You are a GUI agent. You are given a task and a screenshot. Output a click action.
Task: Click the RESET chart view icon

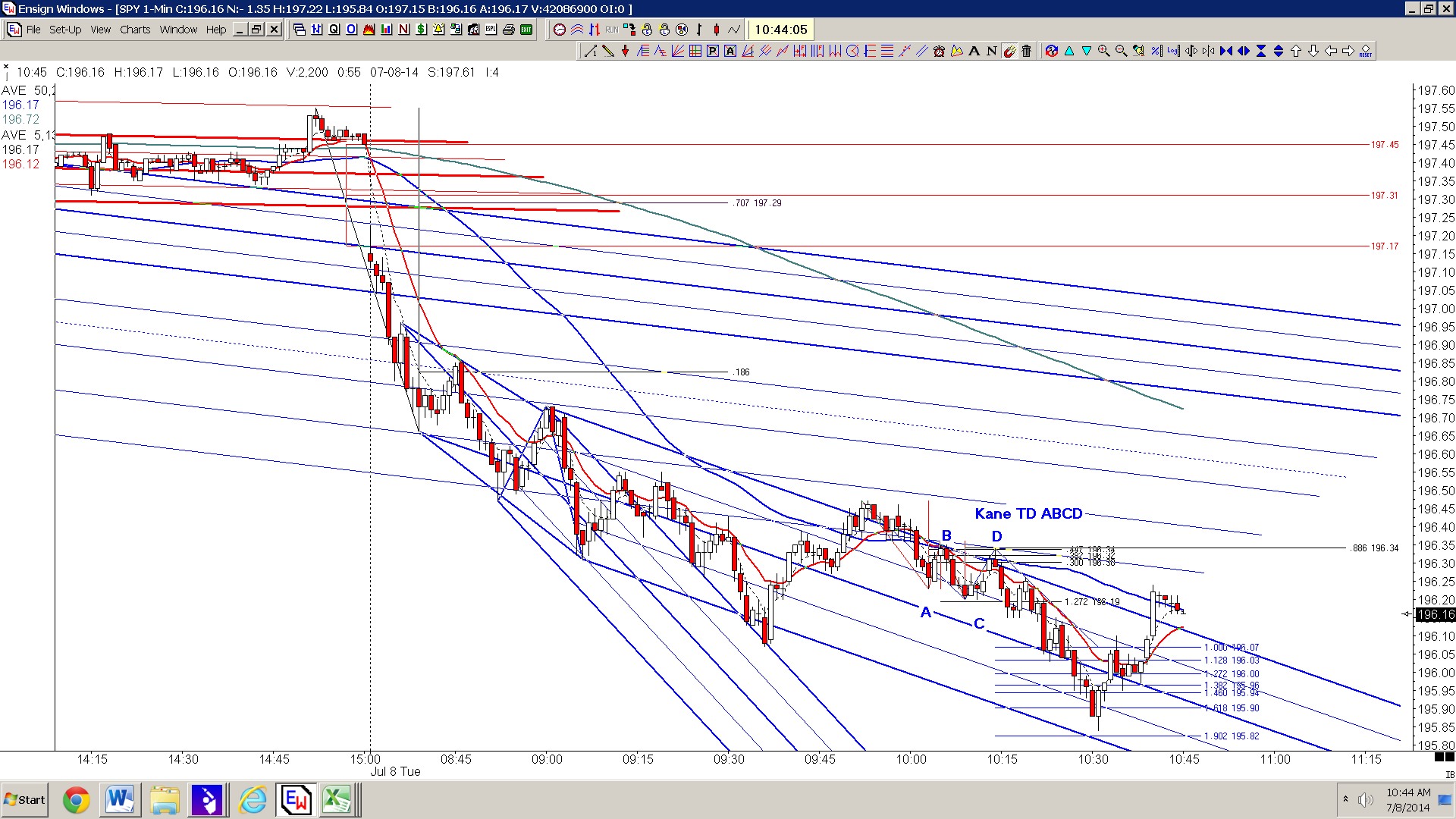1366,51
